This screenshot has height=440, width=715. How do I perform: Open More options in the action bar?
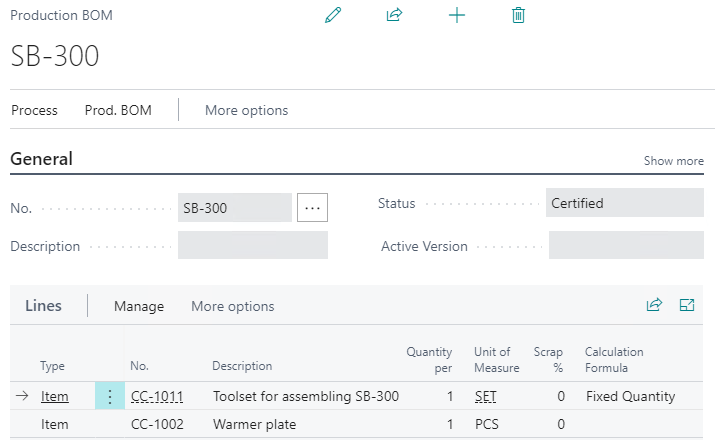(246, 110)
